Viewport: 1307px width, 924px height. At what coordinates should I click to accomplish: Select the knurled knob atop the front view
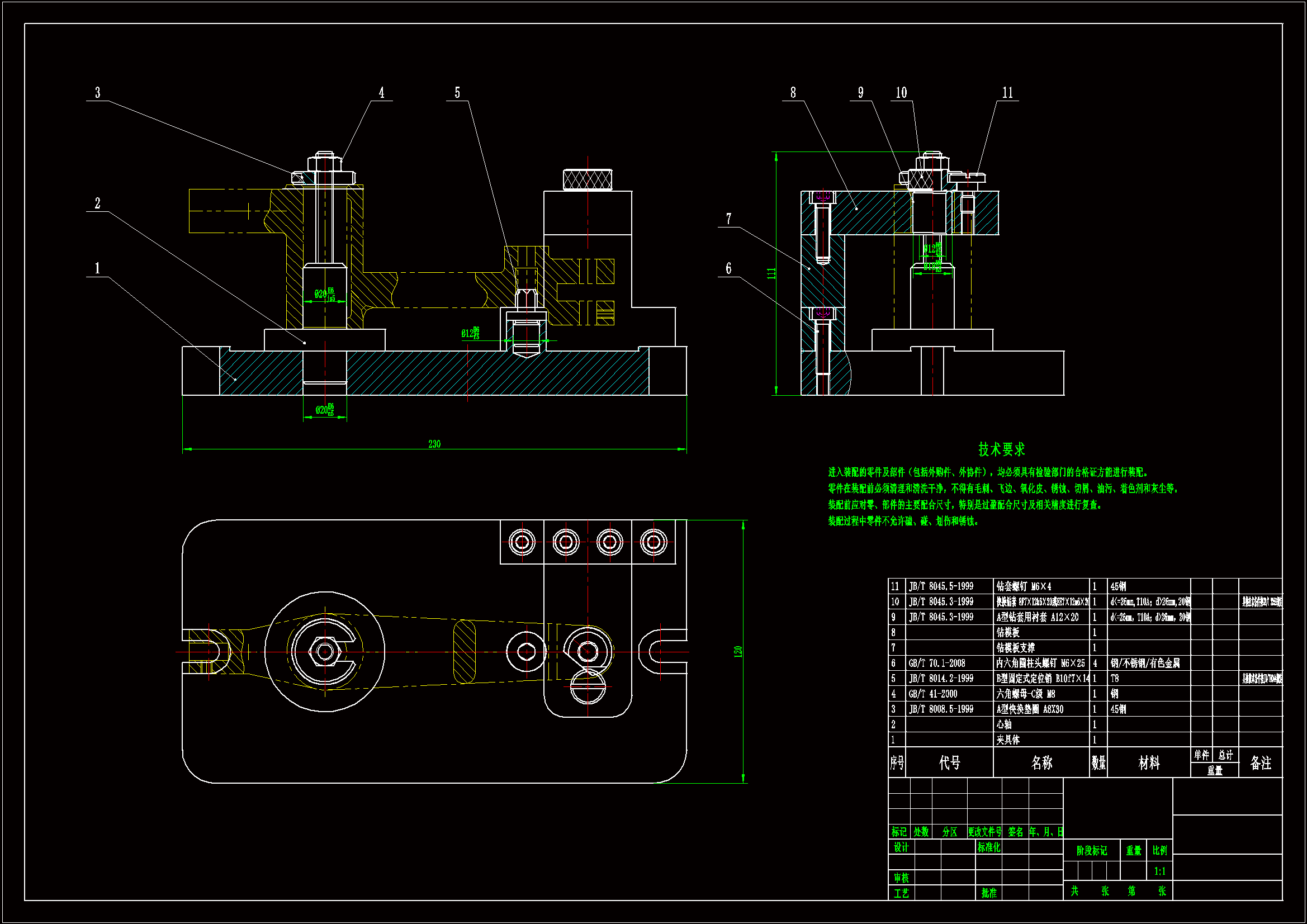click(588, 179)
